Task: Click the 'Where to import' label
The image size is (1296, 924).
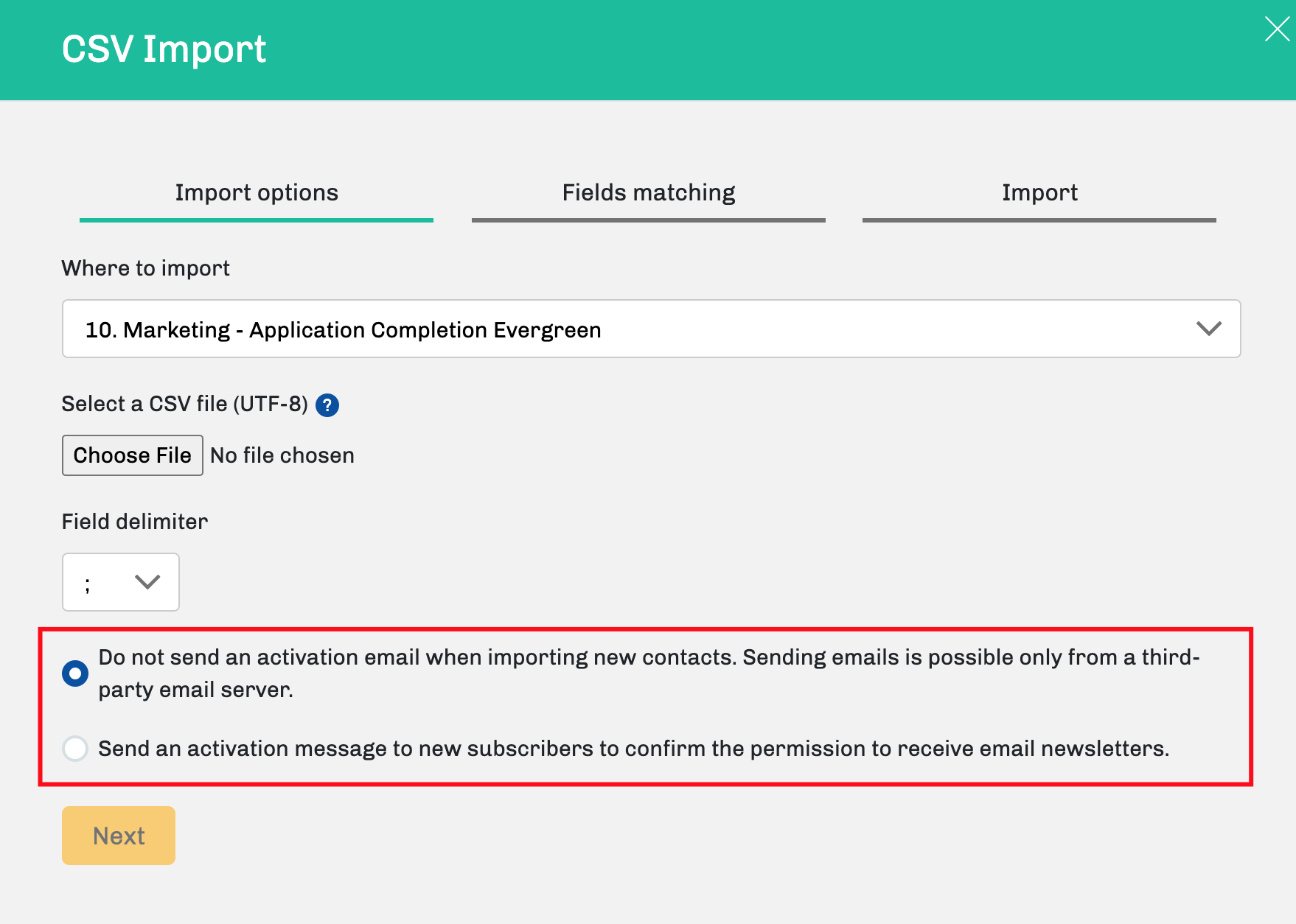Action: tap(146, 268)
